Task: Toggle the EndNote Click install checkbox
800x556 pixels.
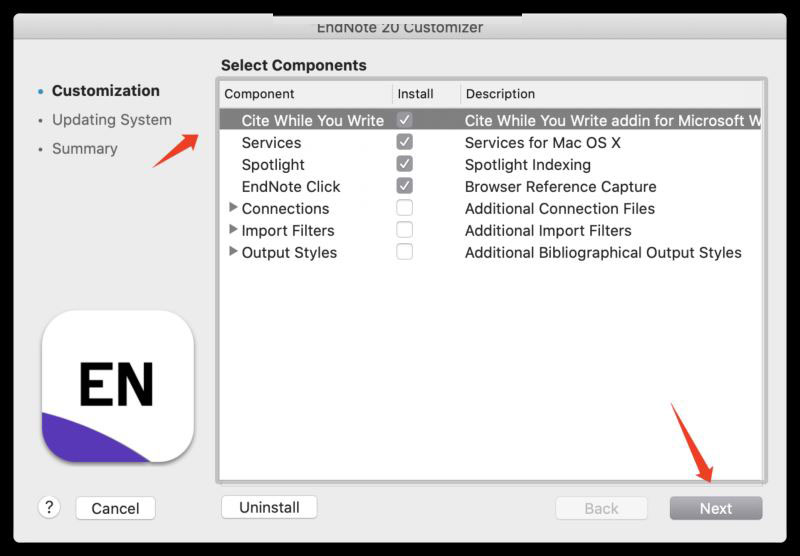Action: 405,186
